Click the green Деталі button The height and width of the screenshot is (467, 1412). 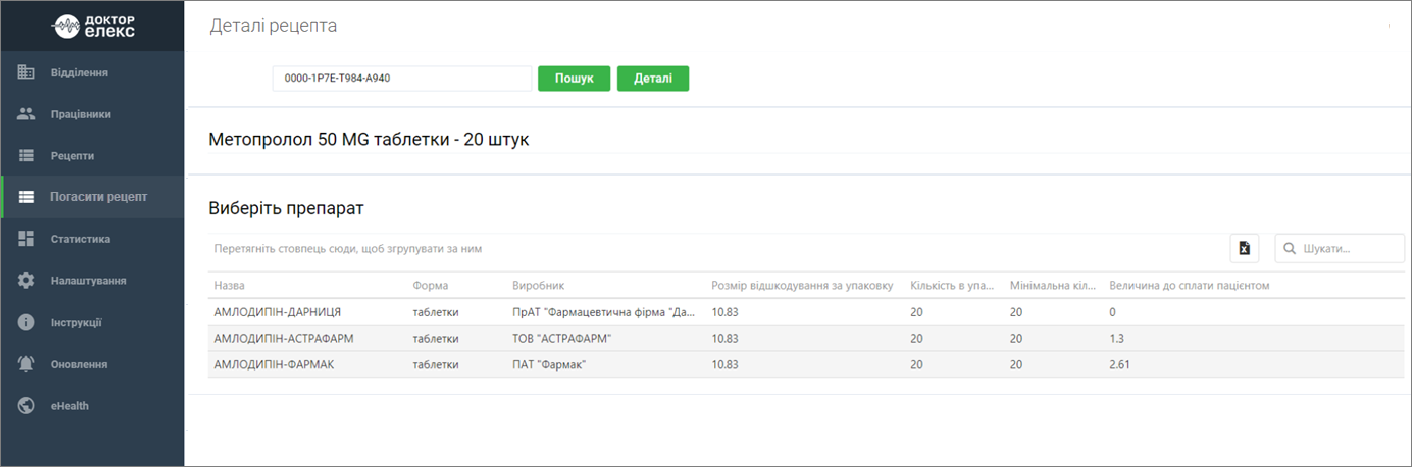tap(653, 79)
